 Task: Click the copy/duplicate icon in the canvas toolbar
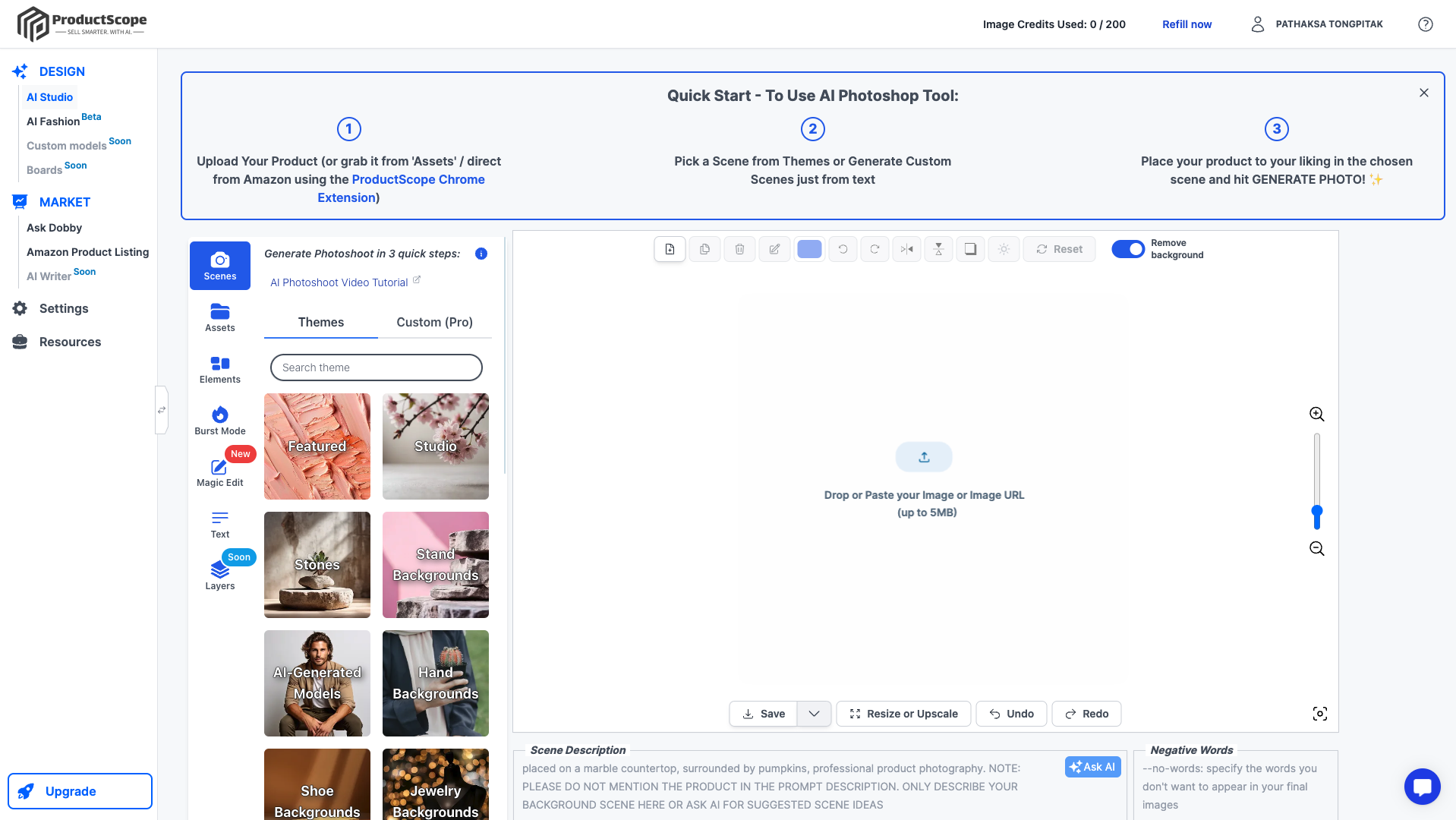pos(704,248)
